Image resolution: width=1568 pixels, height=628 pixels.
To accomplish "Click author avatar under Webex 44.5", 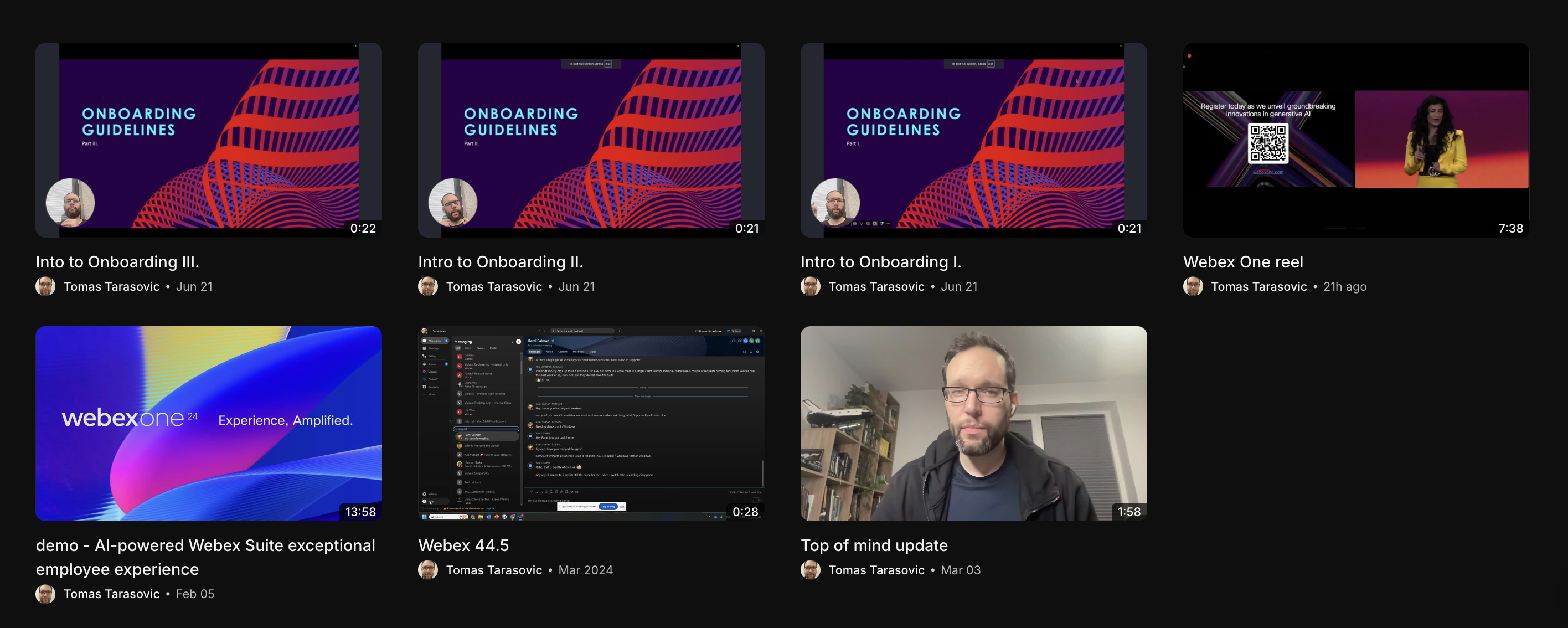I will pyautogui.click(x=428, y=570).
